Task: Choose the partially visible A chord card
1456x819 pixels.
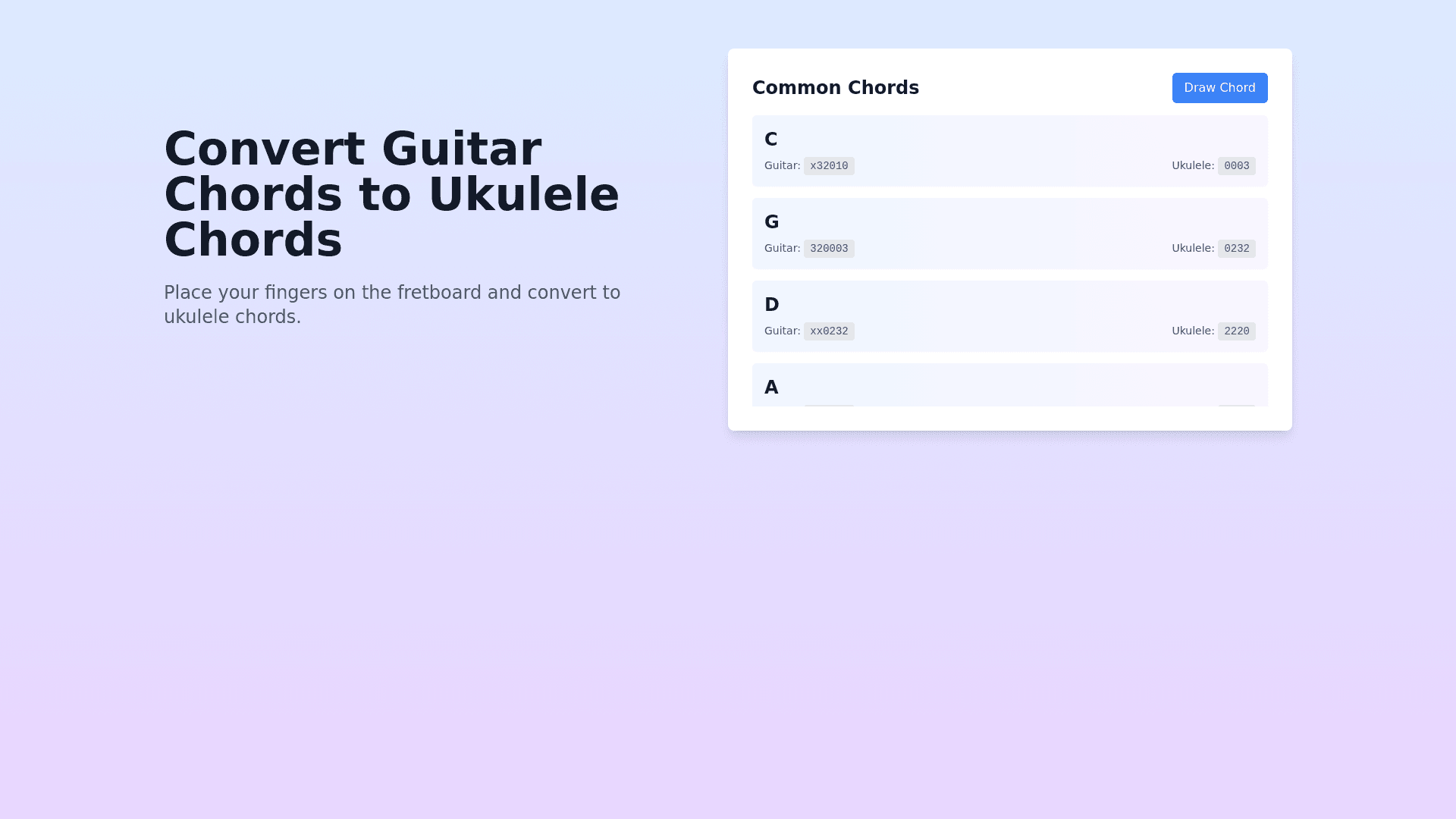Action: click(x=1009, y=386)
